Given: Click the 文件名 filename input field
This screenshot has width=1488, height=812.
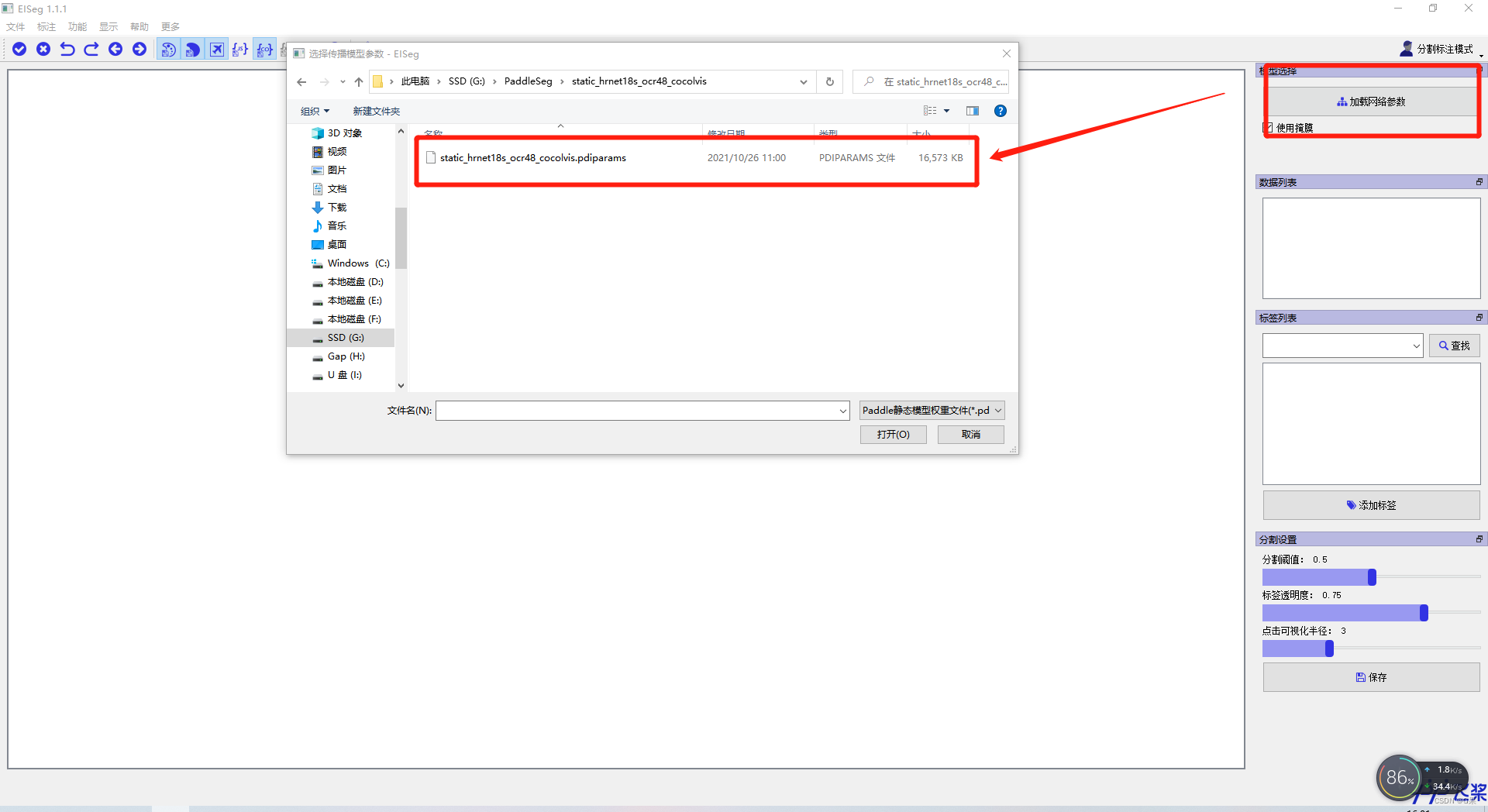Looking at the screenshot, I should coord(642,411).
